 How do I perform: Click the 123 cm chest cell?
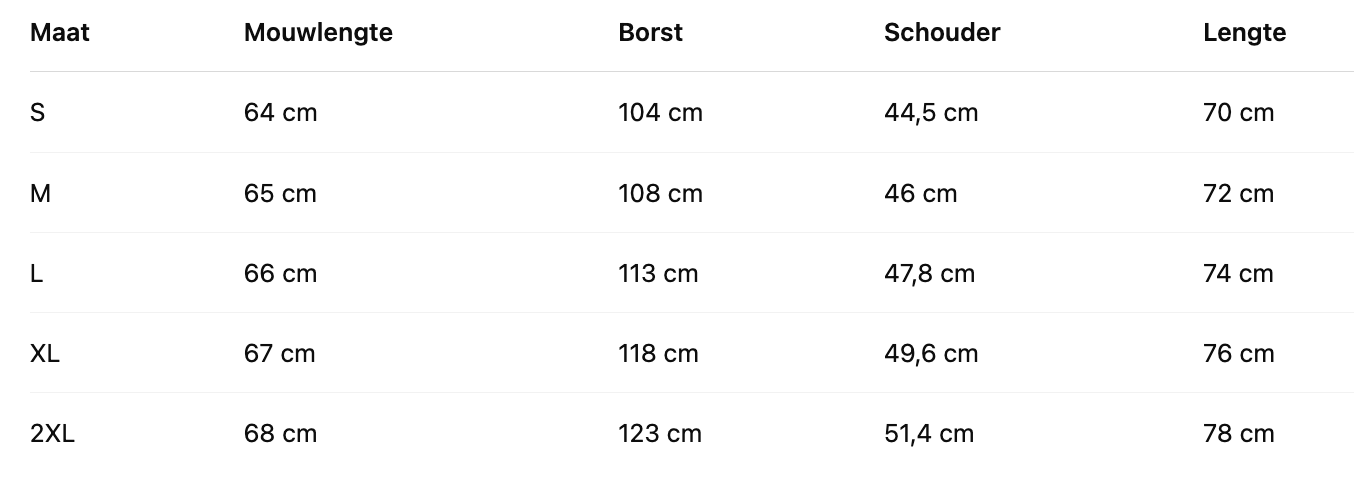(660, 433)
